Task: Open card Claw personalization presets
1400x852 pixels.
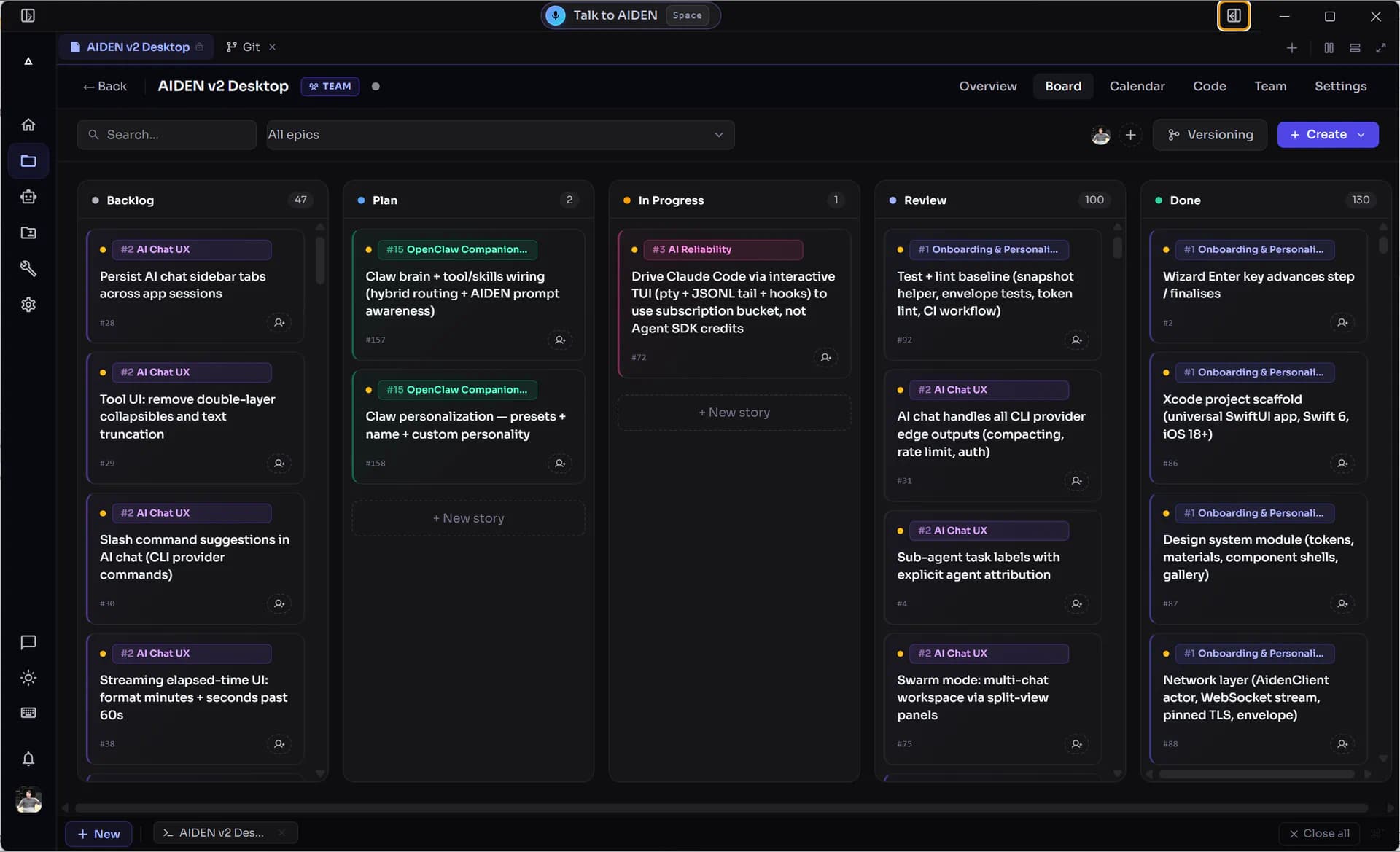Action: point(468,426)
